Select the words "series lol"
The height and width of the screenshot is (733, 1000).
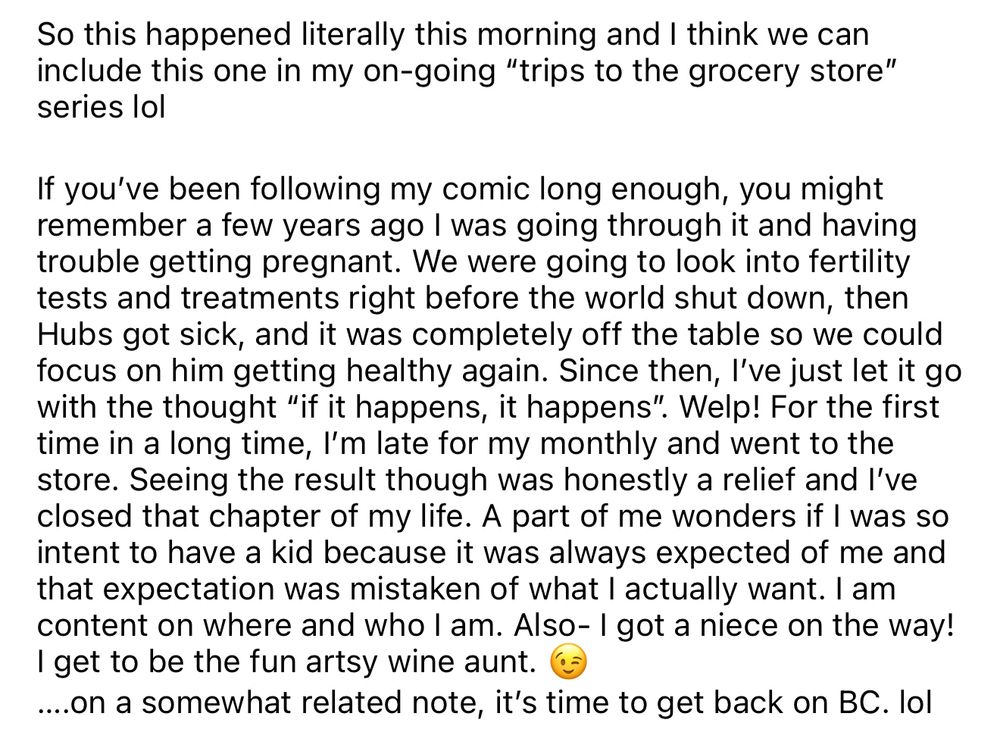click(101, 107)
